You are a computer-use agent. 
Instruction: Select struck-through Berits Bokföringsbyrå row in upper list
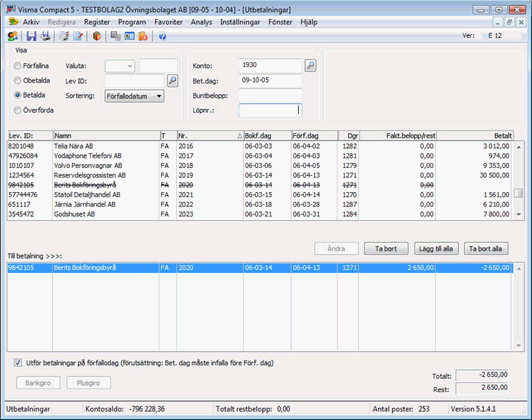coord(260,185)
